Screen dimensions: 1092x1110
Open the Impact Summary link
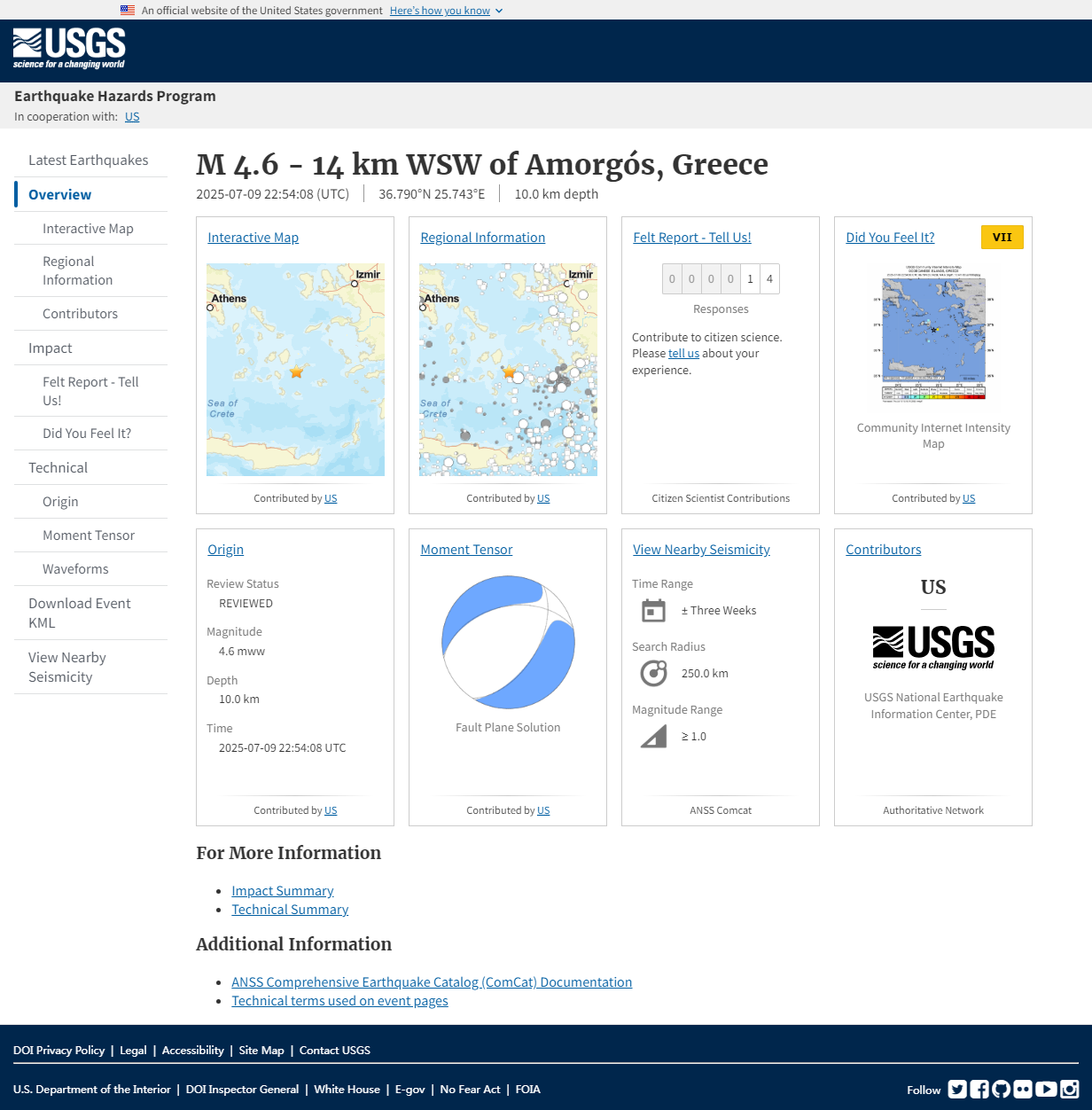coord(283,891)
